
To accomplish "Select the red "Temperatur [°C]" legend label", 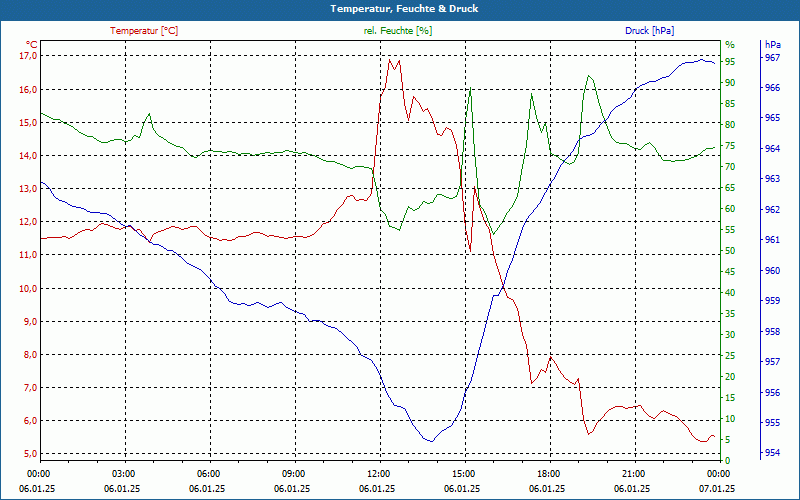I will pyautogui.click(x=144, y=31).
